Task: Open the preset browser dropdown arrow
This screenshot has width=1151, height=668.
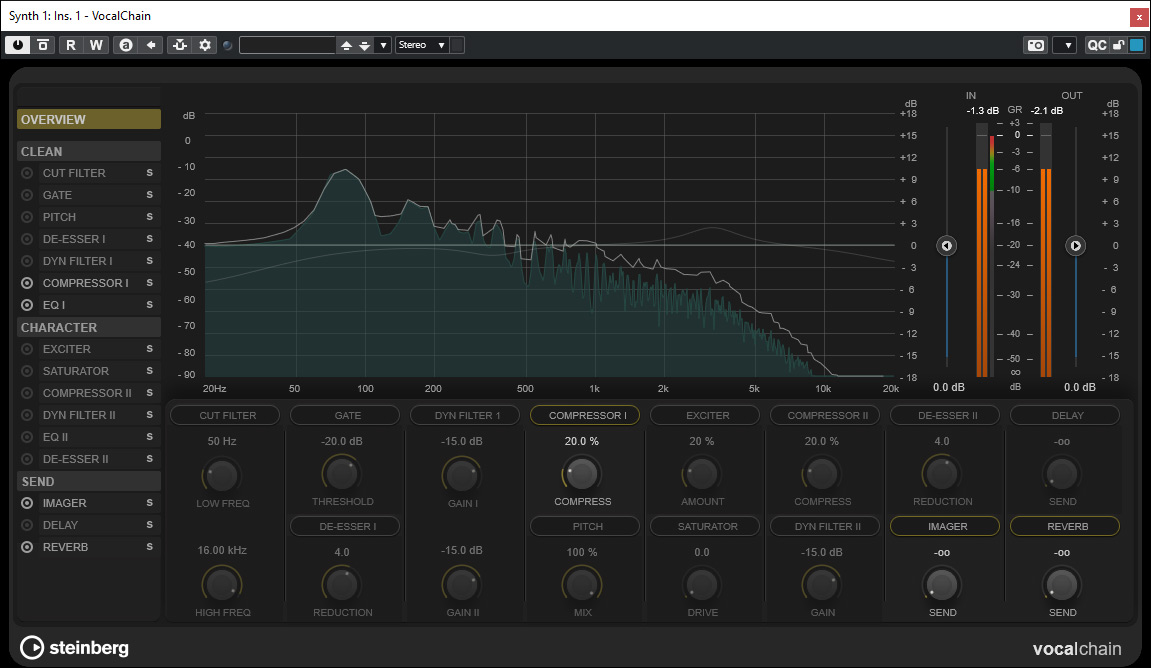Action: click(x=383, y=45)
